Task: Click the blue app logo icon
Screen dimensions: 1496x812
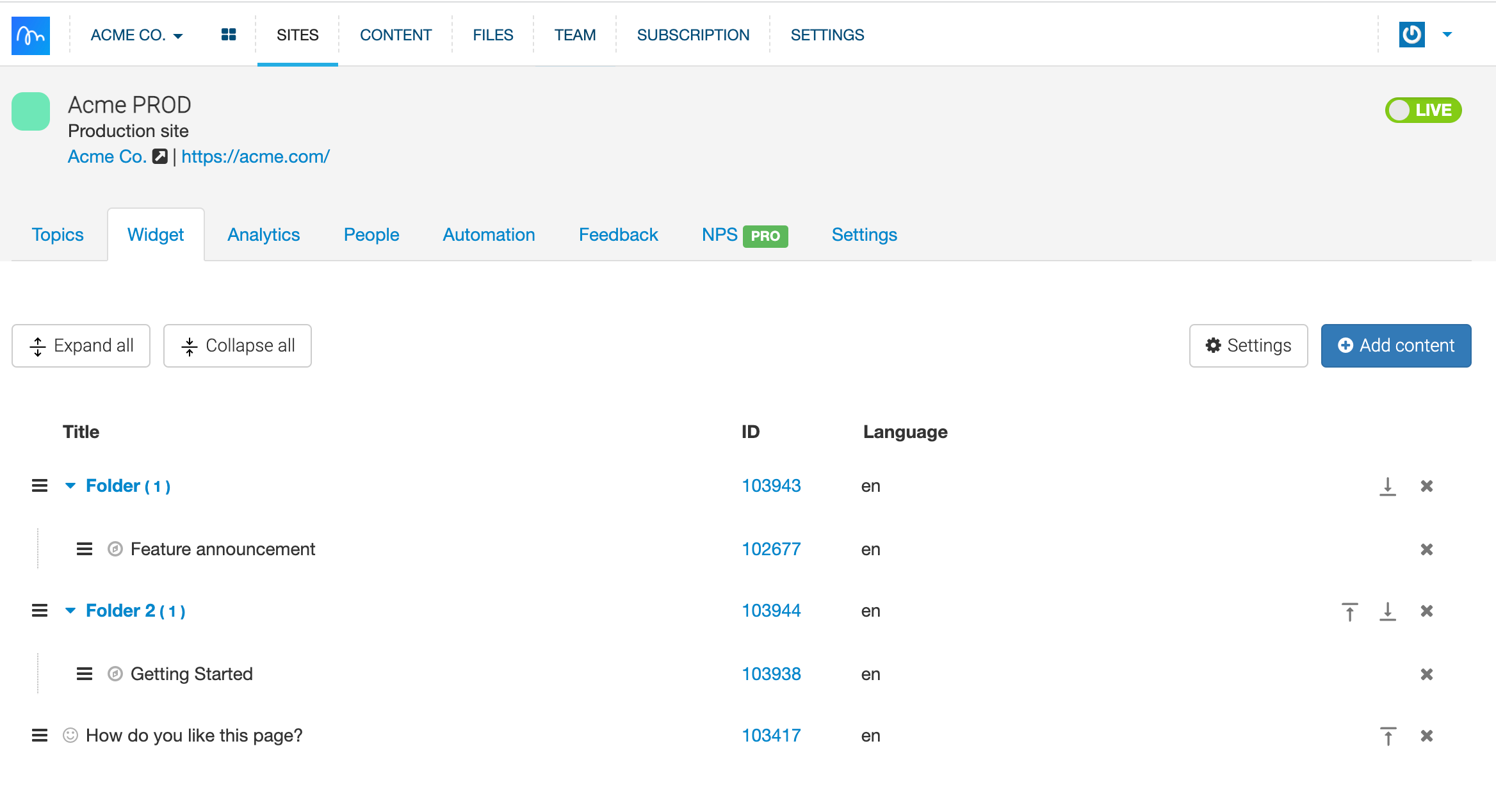Action: coord(31,35)
